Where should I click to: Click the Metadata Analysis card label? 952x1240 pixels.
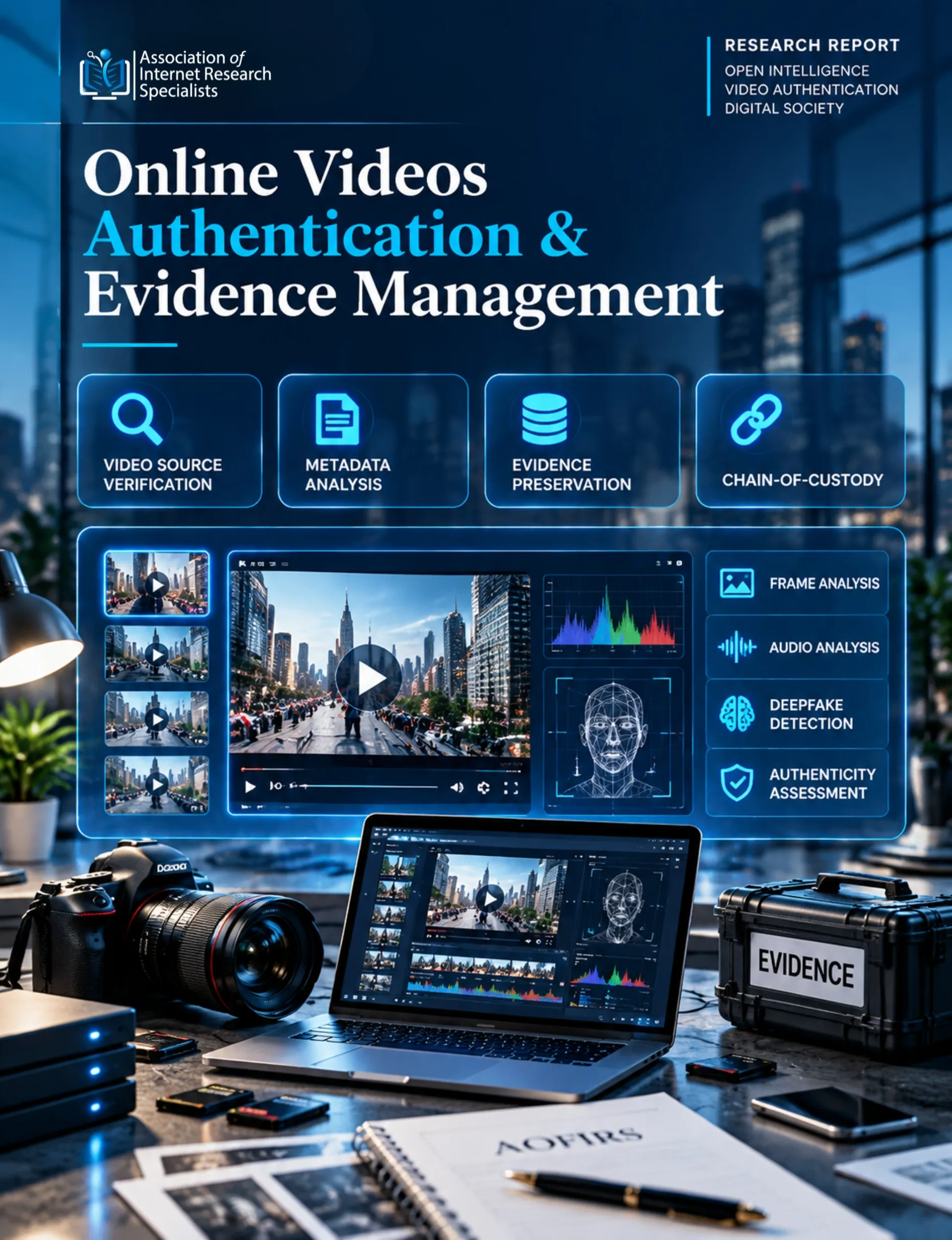click(x=348, y=475)
